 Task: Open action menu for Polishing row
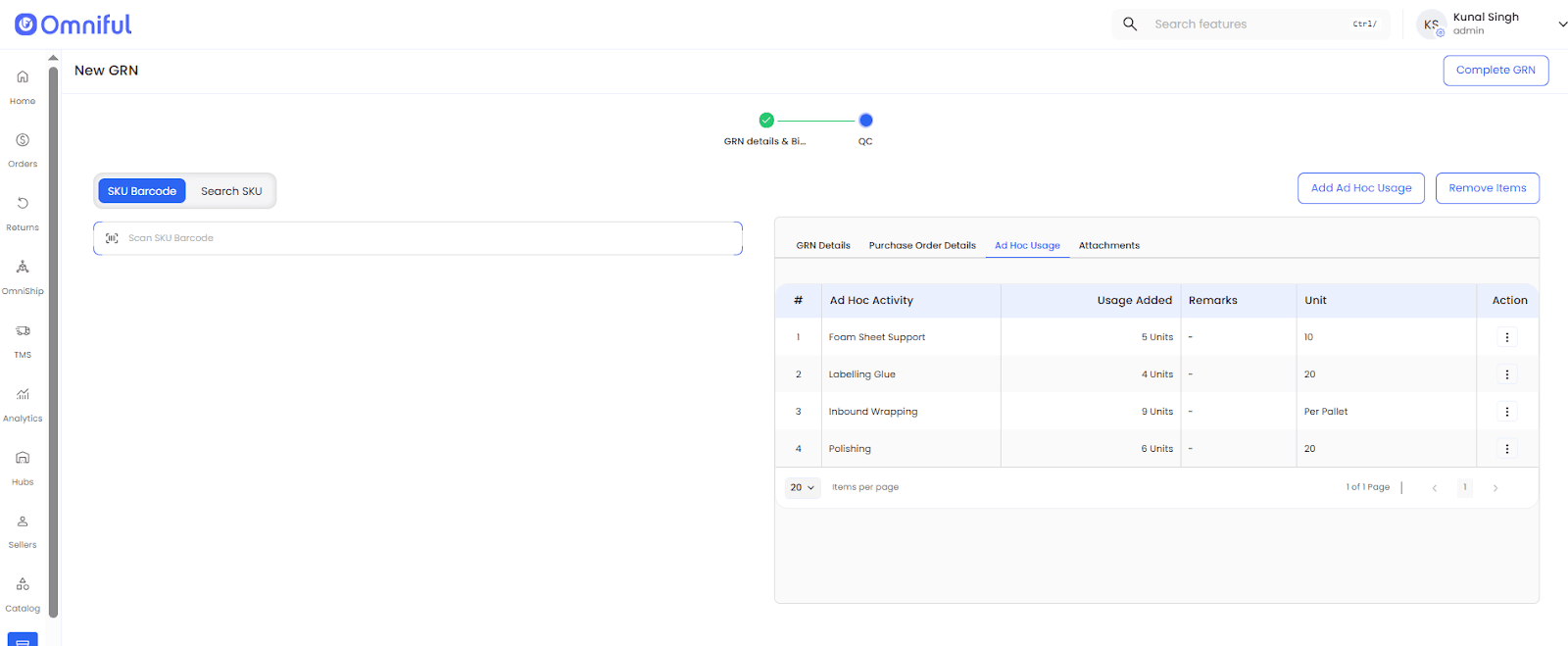[1506, 449]
